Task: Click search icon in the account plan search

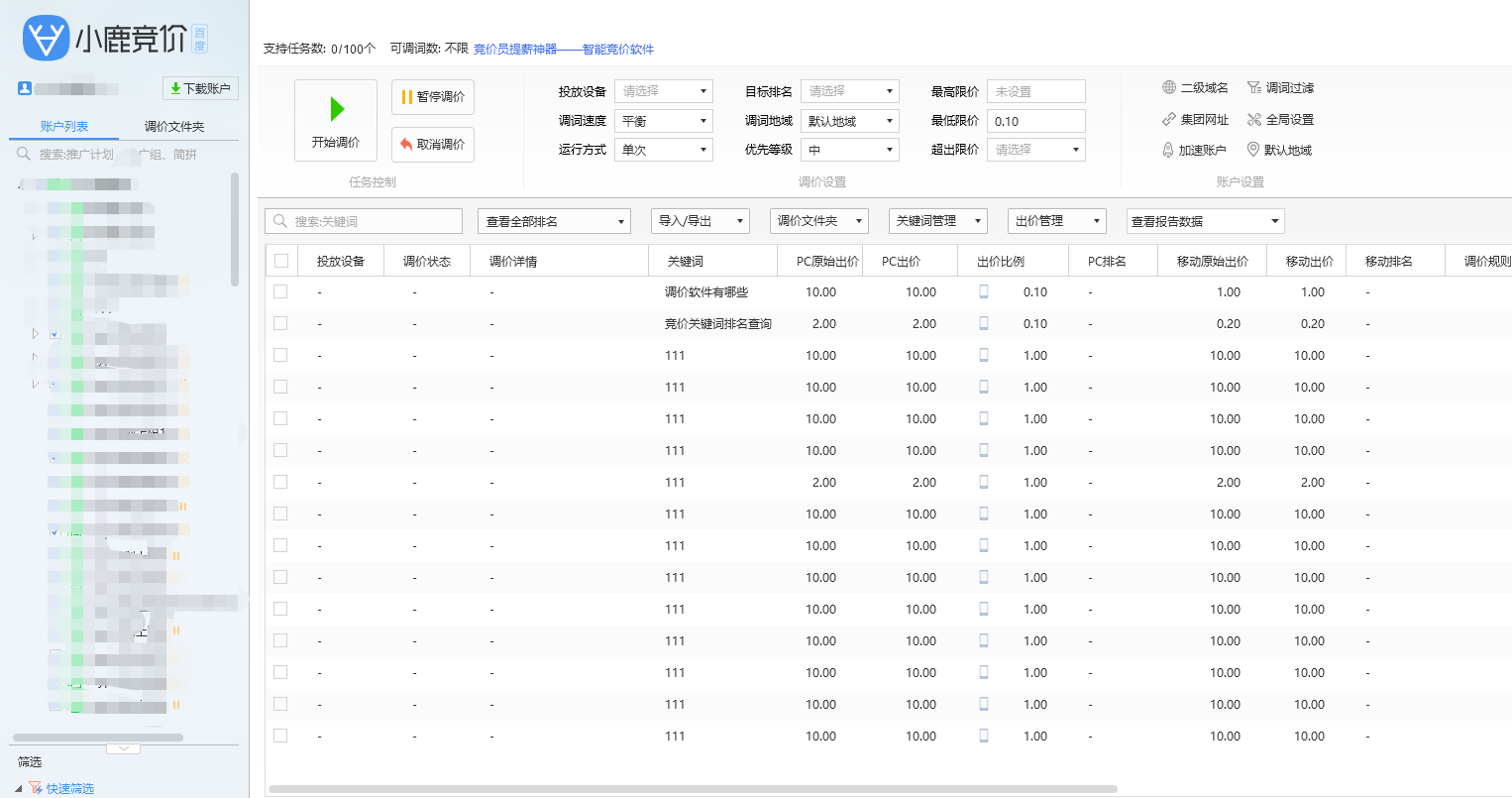Action: [24, 154]
